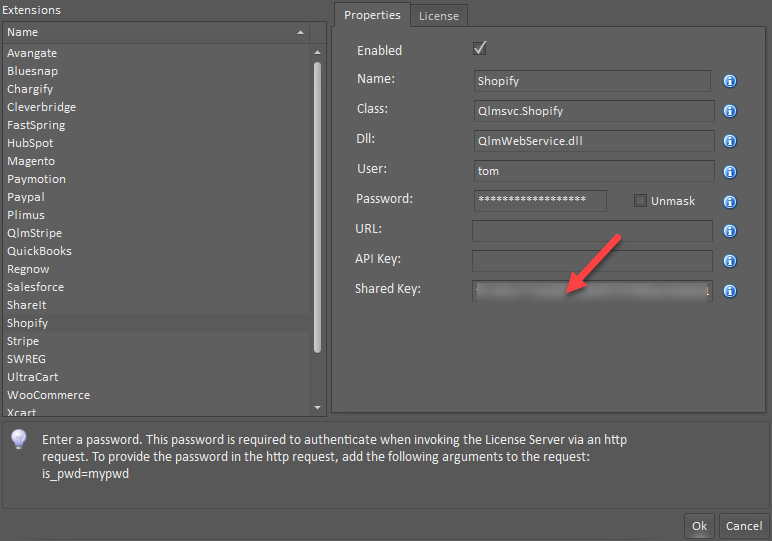Viewport: 772px width, 541px height.
Task: Click the info icon beside the User field
Action: (730, 172)
